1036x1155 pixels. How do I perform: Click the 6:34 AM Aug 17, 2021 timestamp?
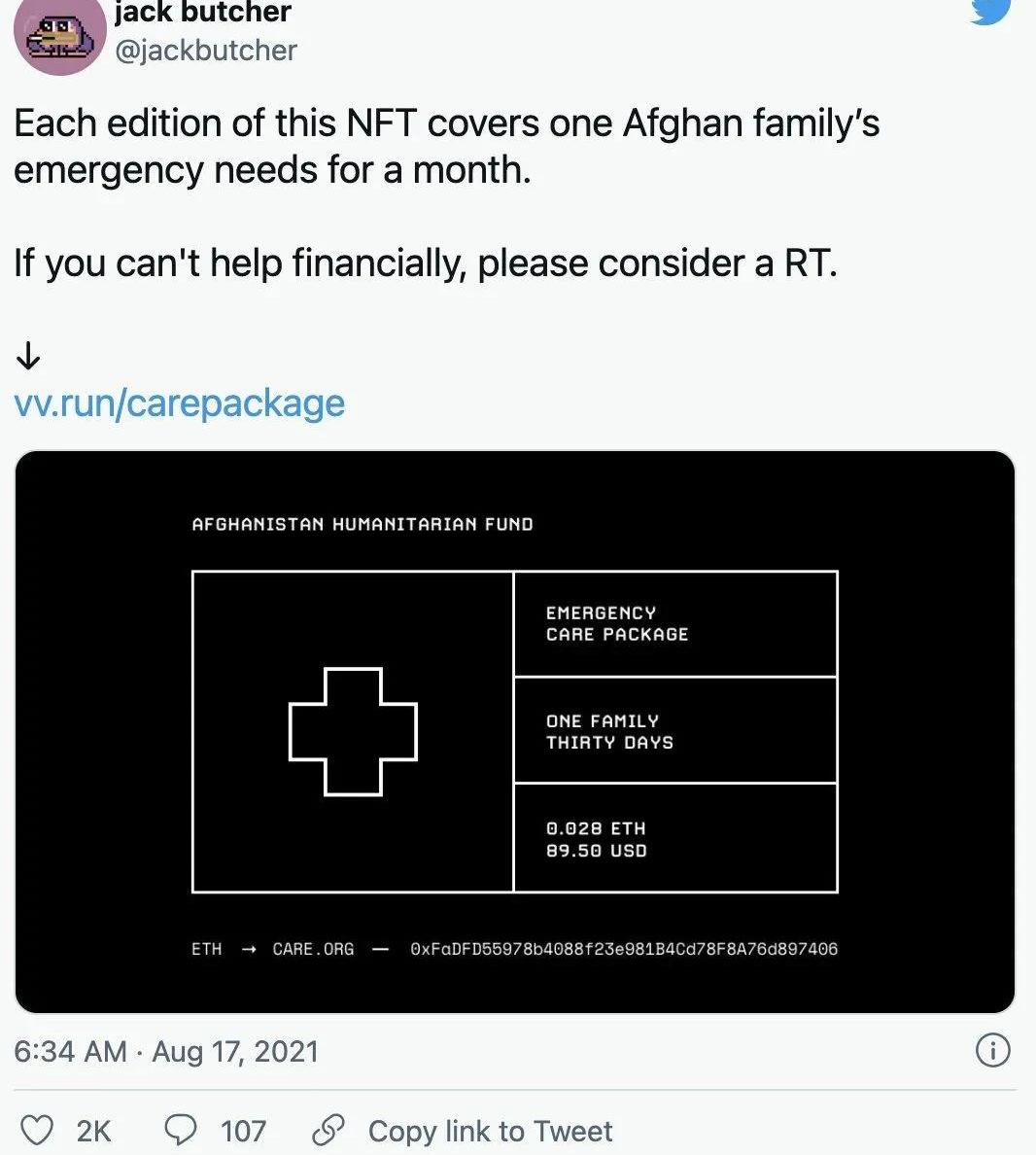coord(166,1051)
